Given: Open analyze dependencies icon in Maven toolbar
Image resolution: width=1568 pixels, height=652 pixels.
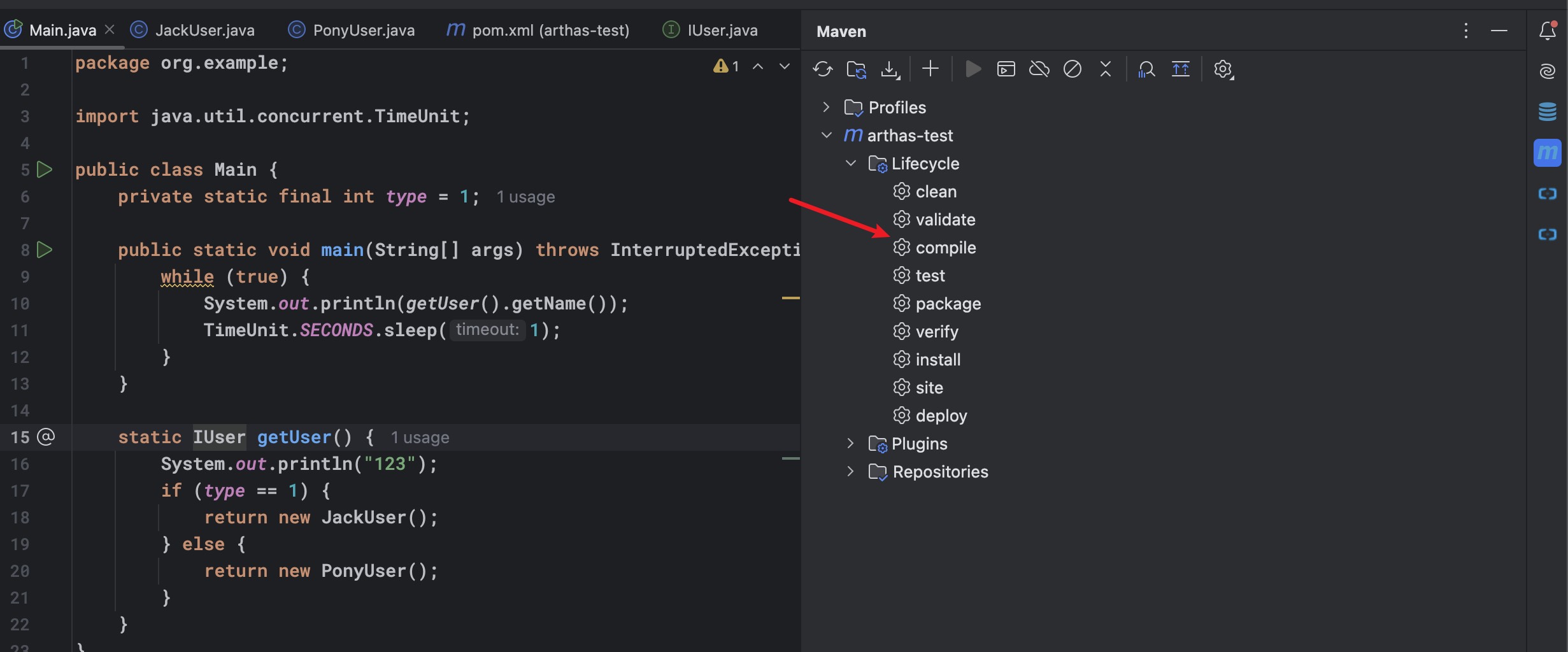Looking at the screenshot, I should point(1146,69).
